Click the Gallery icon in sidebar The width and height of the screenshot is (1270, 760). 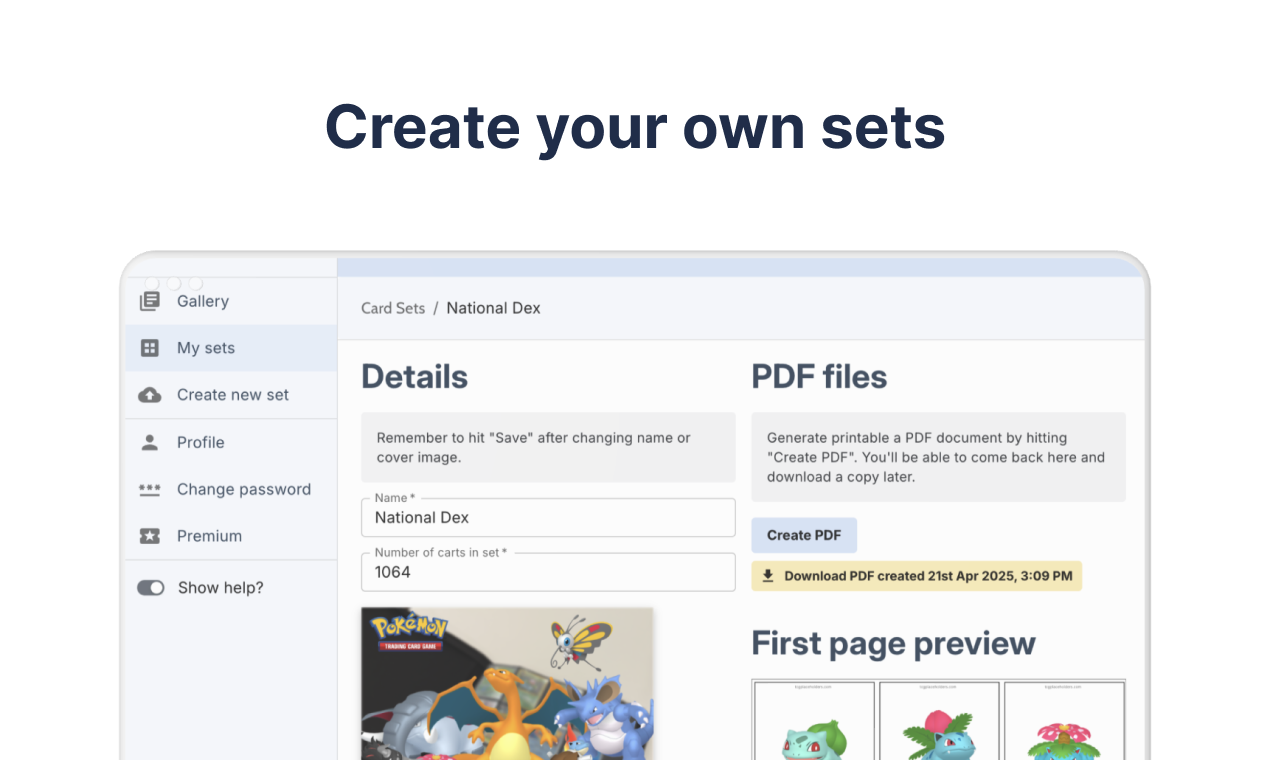point(150,301)
